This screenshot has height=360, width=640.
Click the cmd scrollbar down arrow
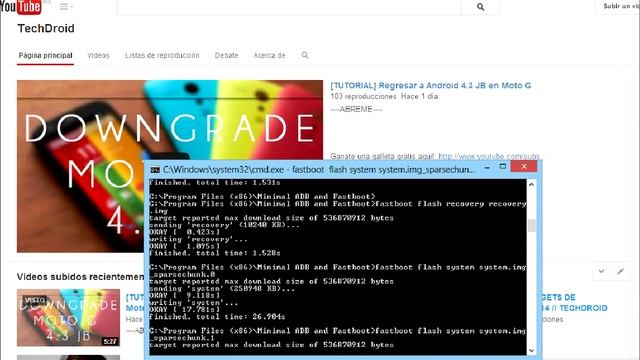point(531,350)
